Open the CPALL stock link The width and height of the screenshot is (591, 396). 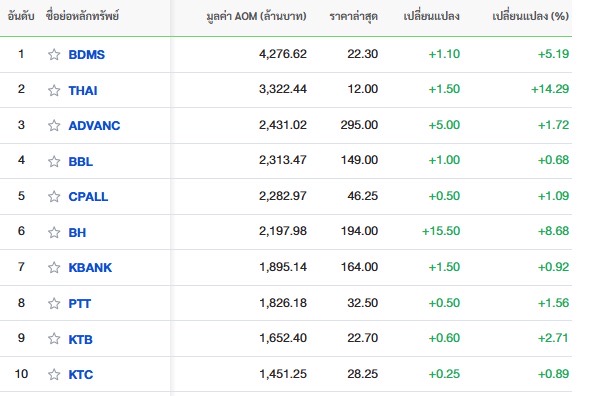coord(88,197)
